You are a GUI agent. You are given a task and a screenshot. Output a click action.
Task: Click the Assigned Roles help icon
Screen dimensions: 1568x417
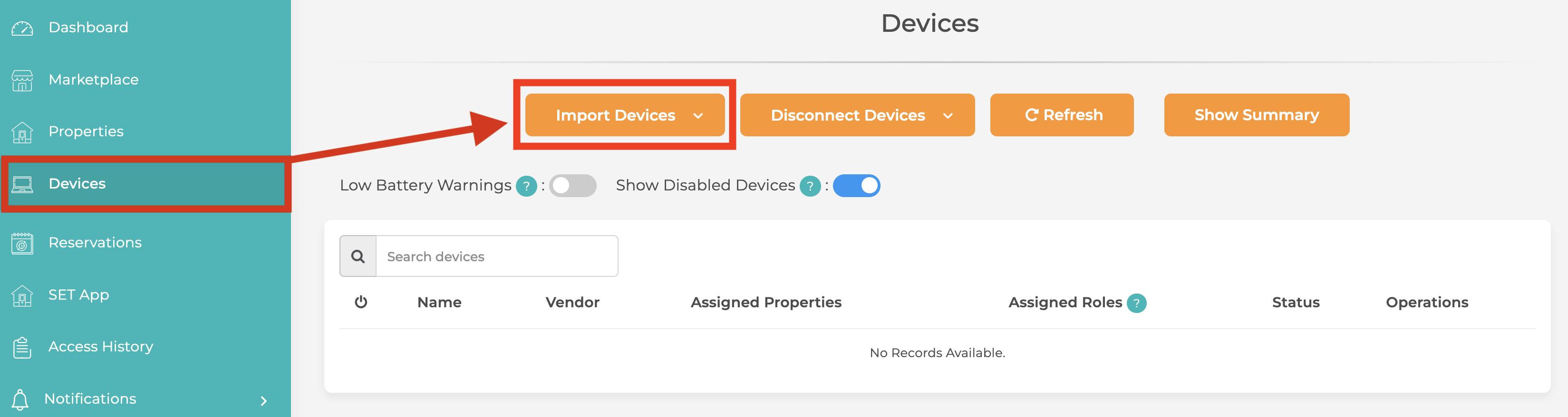1136,303
